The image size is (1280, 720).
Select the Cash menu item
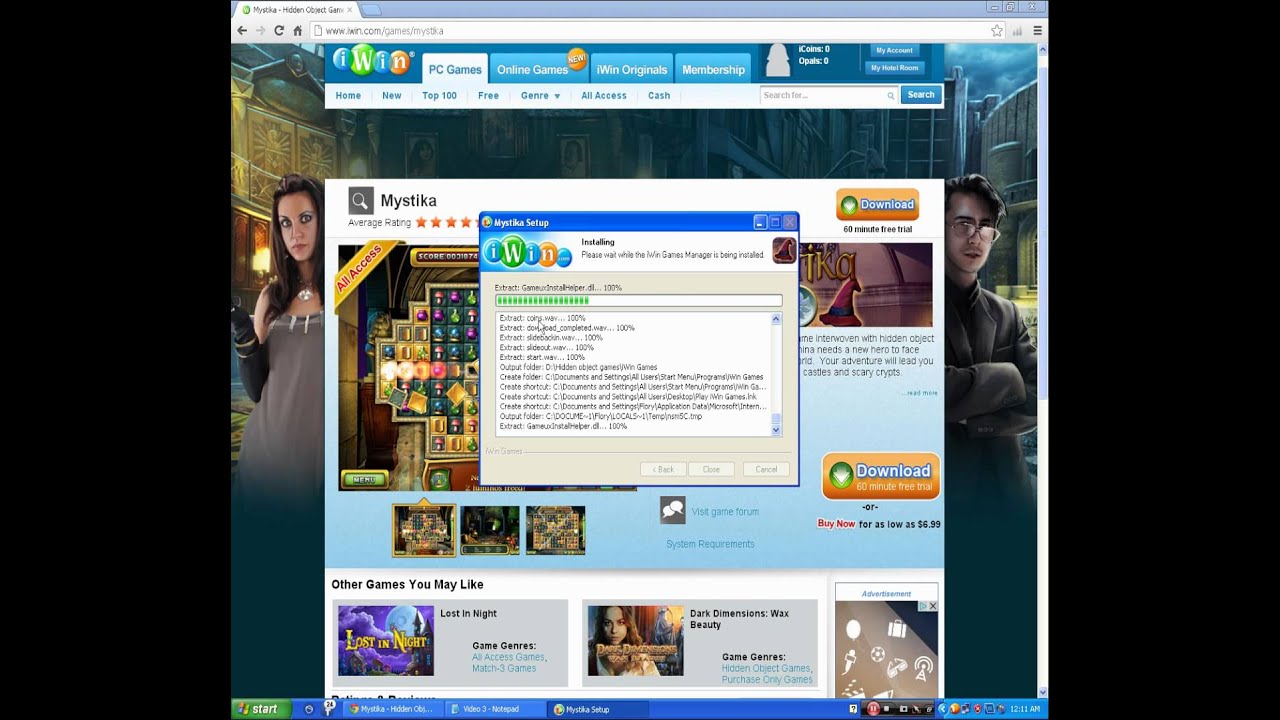[659, 96]
